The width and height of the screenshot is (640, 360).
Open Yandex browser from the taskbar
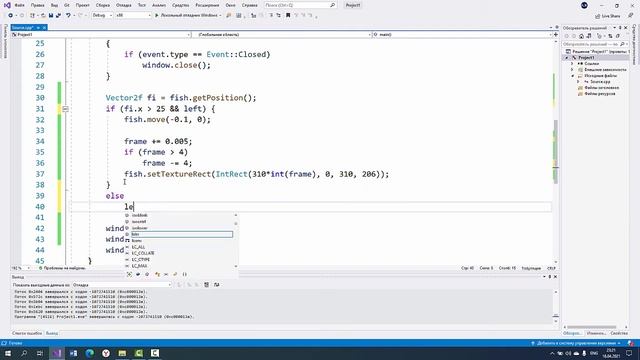106,353
